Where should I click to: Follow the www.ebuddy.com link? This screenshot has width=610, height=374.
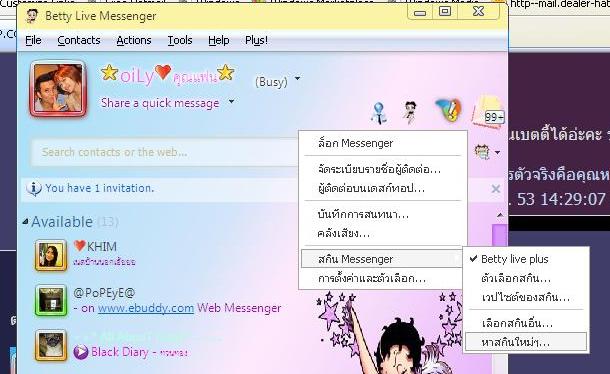click(x=146, y=308)
